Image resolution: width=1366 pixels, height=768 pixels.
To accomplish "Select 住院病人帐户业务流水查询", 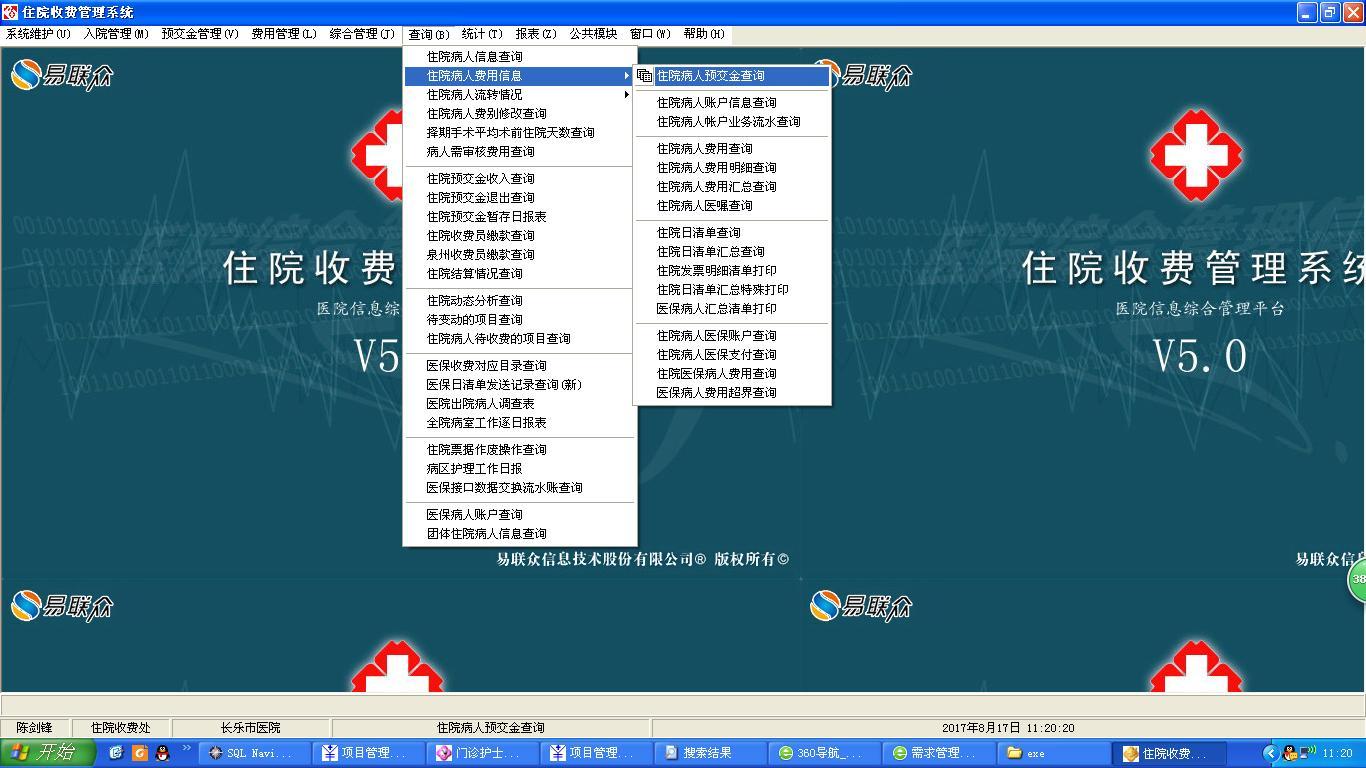I will coord(732,122).
